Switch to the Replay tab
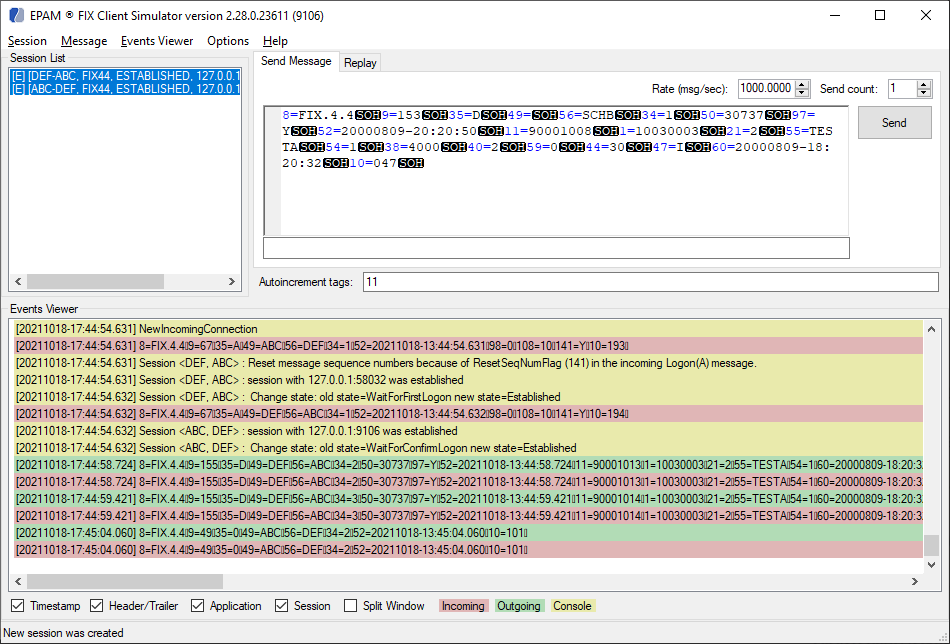The image size is (950, 644). [x=360, y=63]
